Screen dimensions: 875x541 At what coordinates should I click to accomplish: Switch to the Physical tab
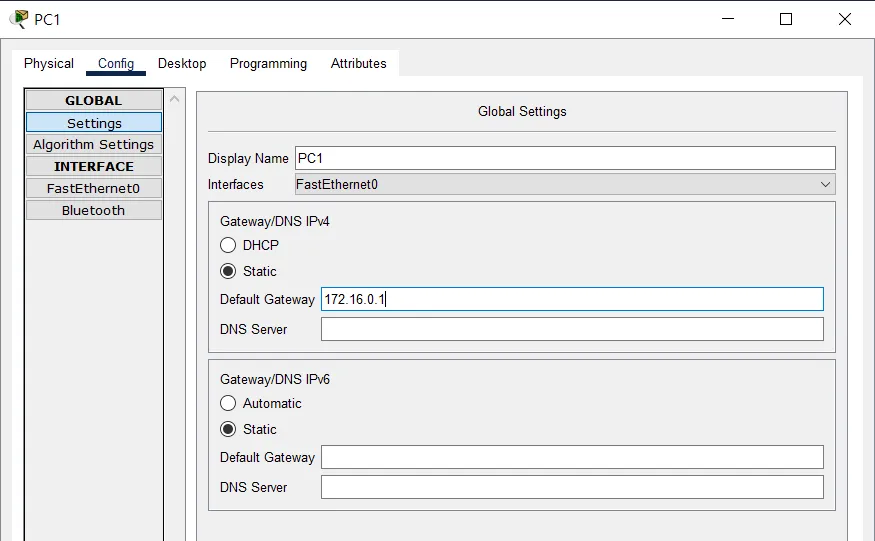click(49, 64)
